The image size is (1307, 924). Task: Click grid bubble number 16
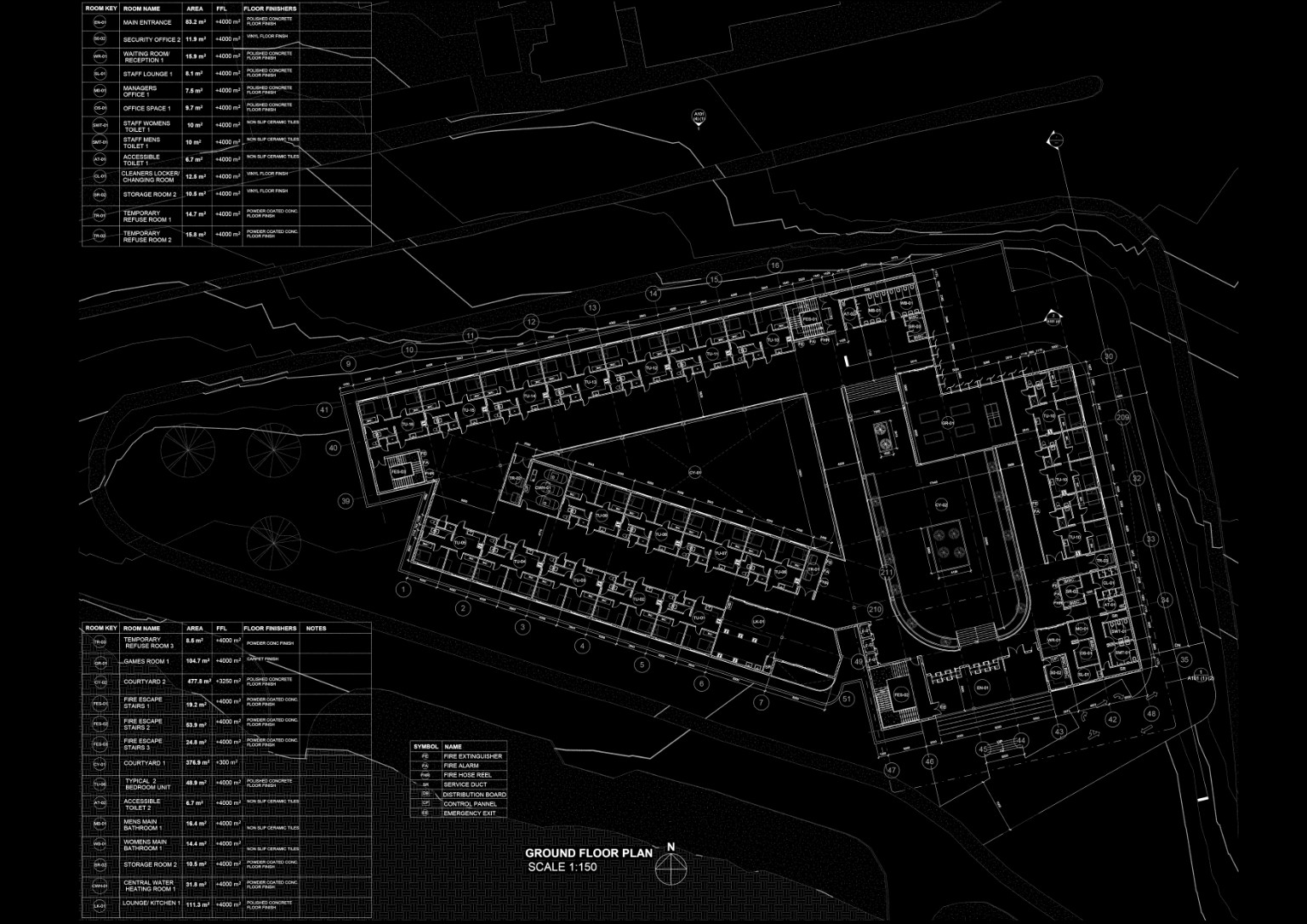[774, 265]
